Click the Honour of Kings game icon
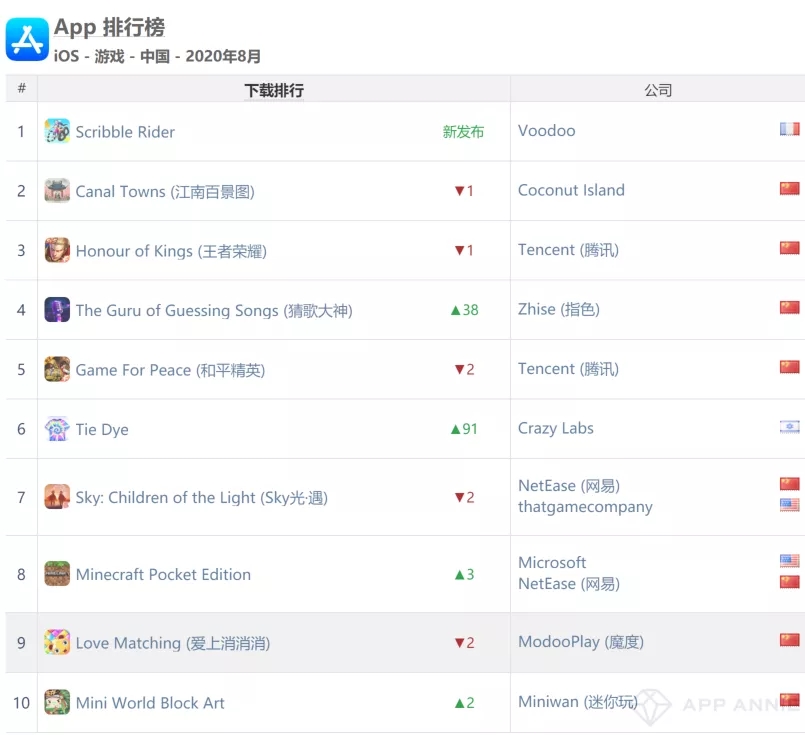This screenshot has width=805, height=735. [57, 250]
